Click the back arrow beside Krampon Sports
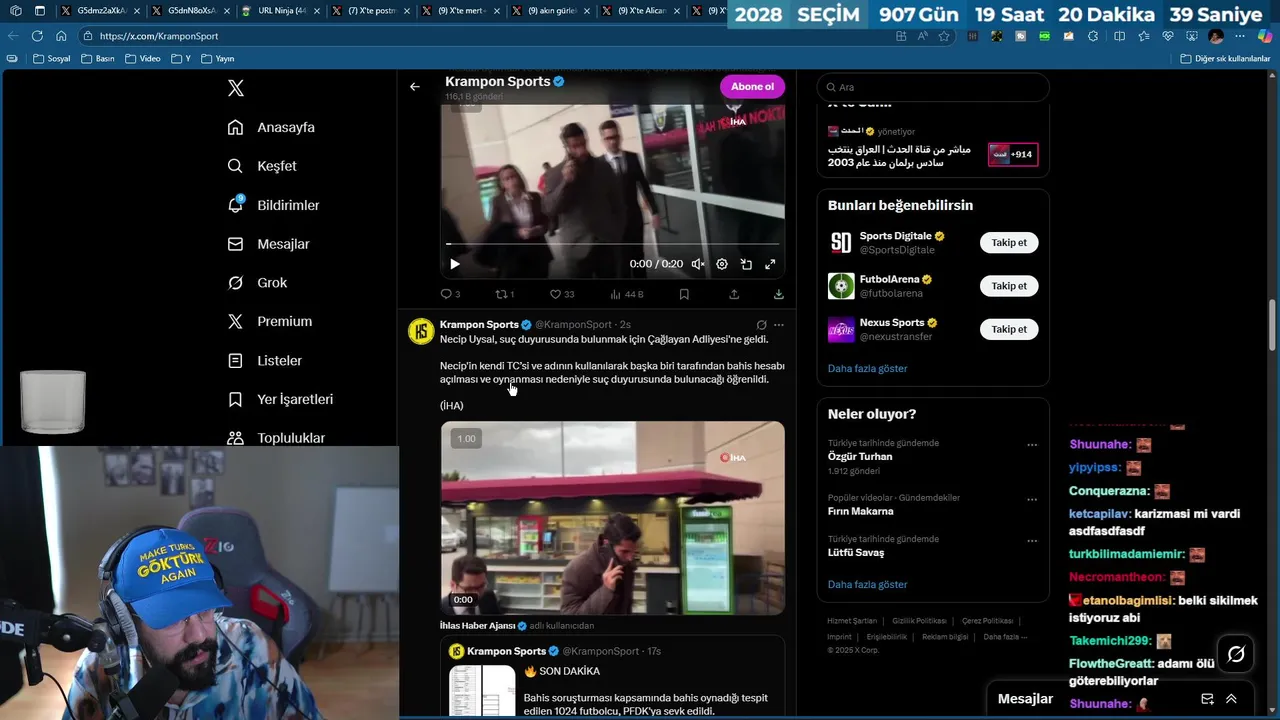This screenshot has width=1280, height=720. point(415,87)
